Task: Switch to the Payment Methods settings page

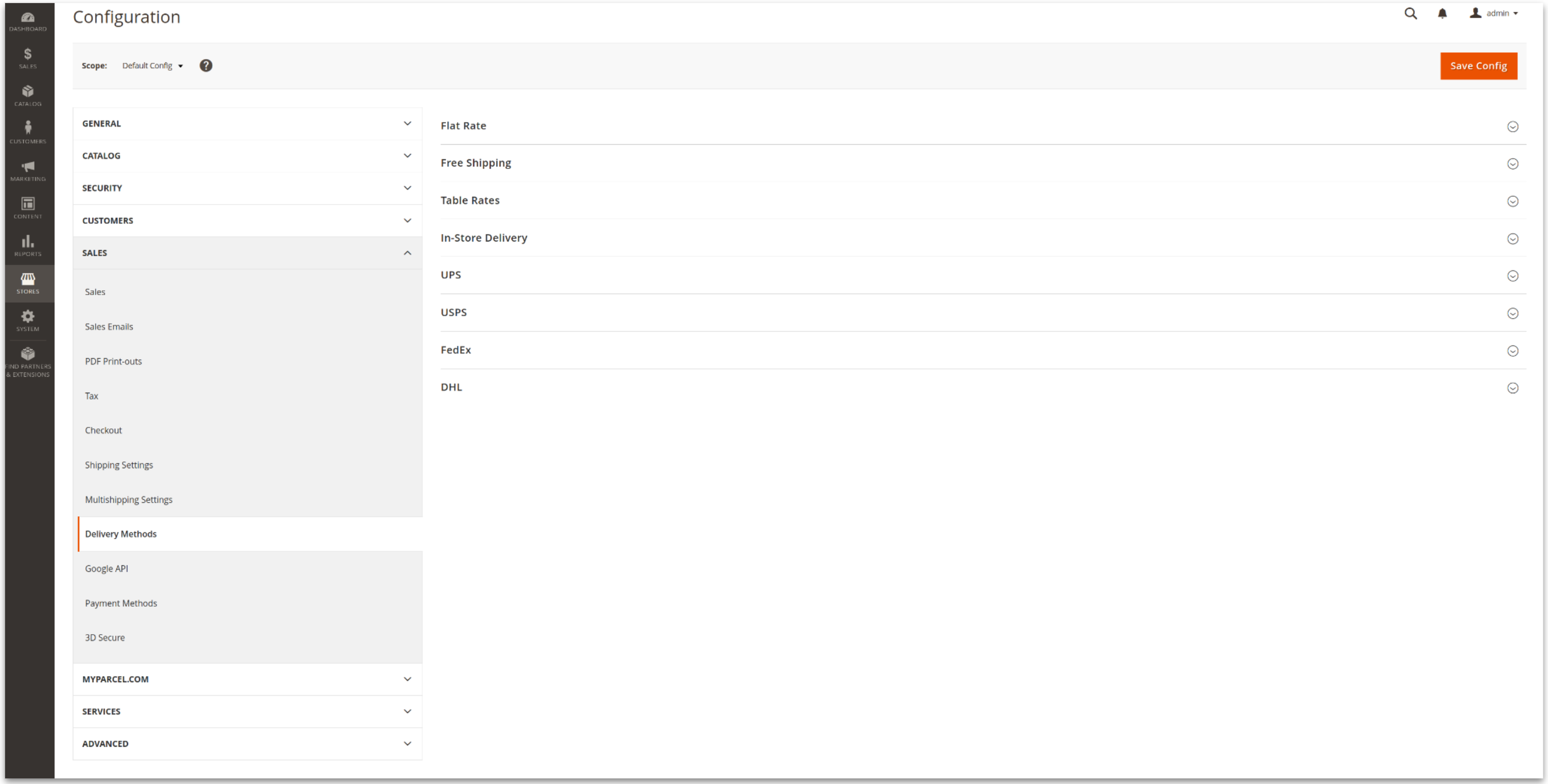Action: click(x=121, y=603)
